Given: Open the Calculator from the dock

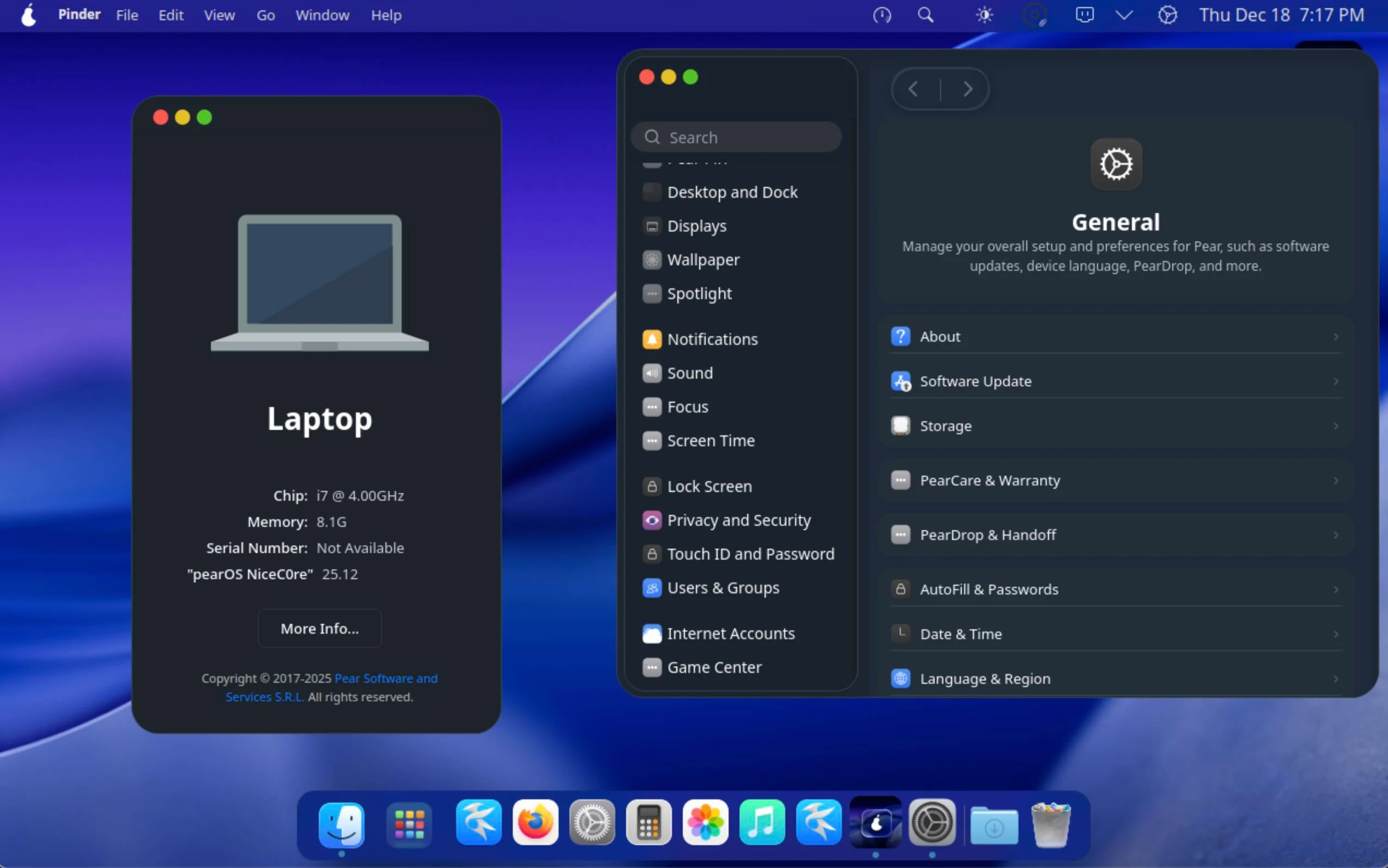Looking at the screenshot, I should pyautogui.click(x=648, y=822).
